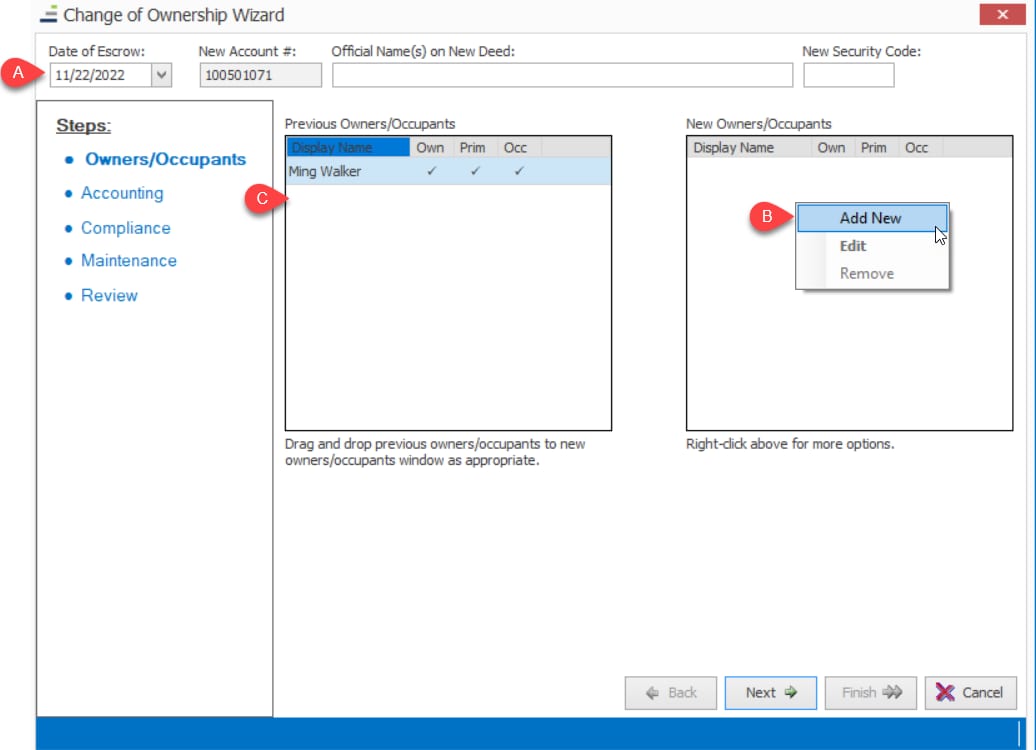Click the Back button
The height and width of the screenshot is (750, 1036).
(671, 693)
